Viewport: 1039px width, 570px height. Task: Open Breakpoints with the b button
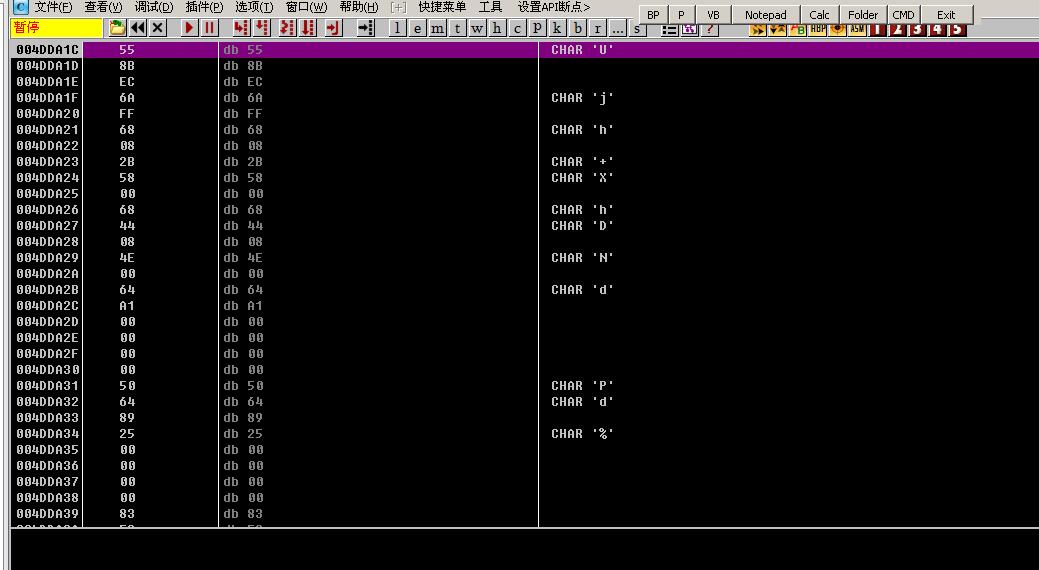point(578,28)
